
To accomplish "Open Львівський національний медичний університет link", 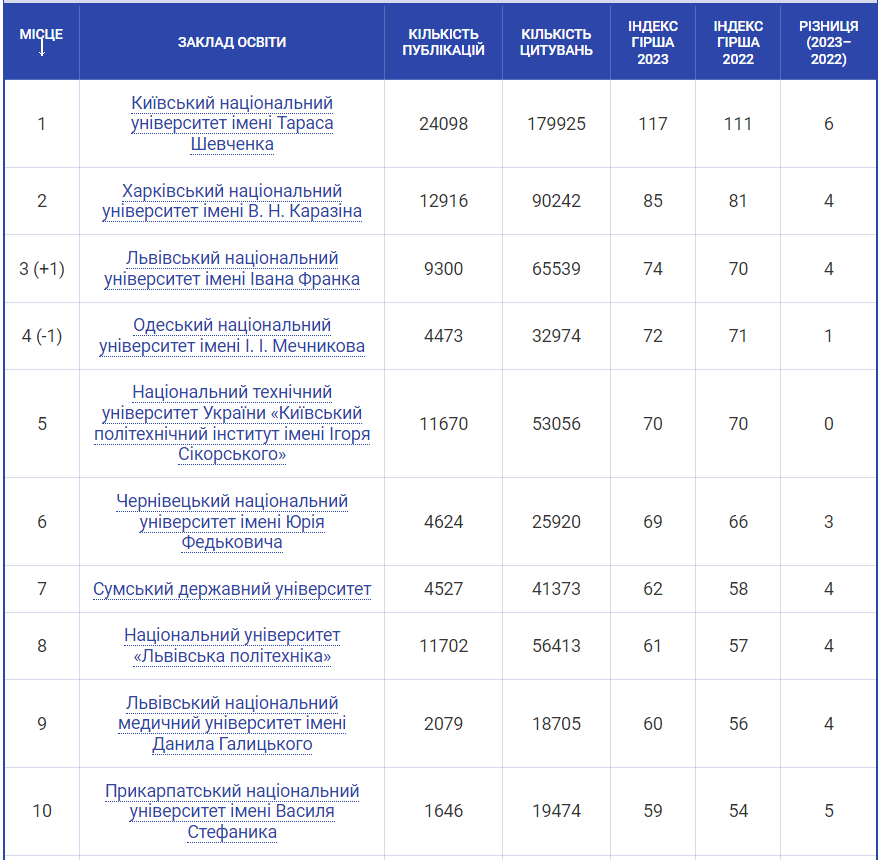I will tap(232, 724).
